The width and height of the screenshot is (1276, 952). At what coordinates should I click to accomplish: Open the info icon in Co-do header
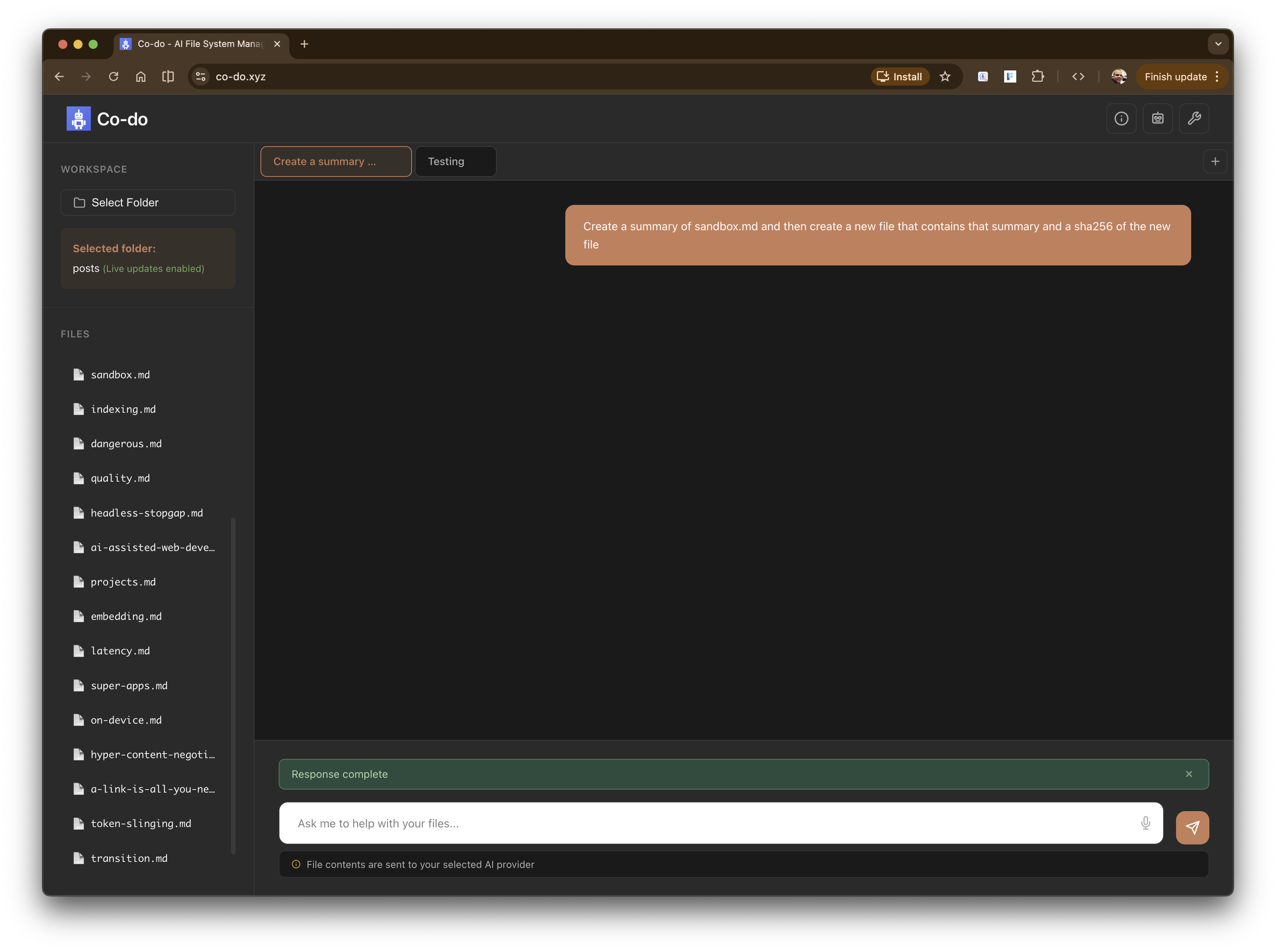[x=1120, y=119]
